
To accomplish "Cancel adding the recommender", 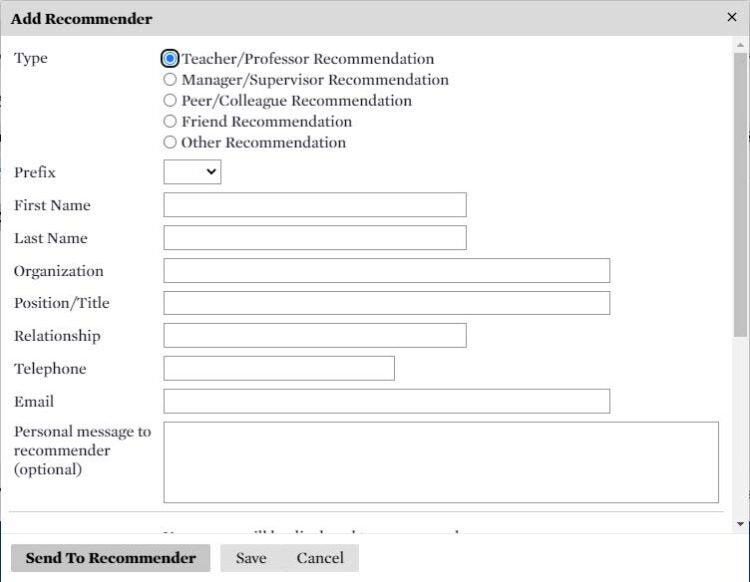I will tap(320, 558).
